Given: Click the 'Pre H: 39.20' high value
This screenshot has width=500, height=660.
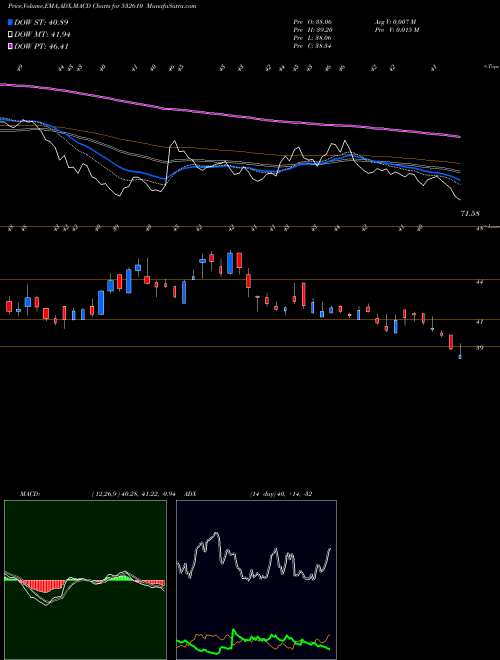Looking at the screenshot, I should coord(312,30).
